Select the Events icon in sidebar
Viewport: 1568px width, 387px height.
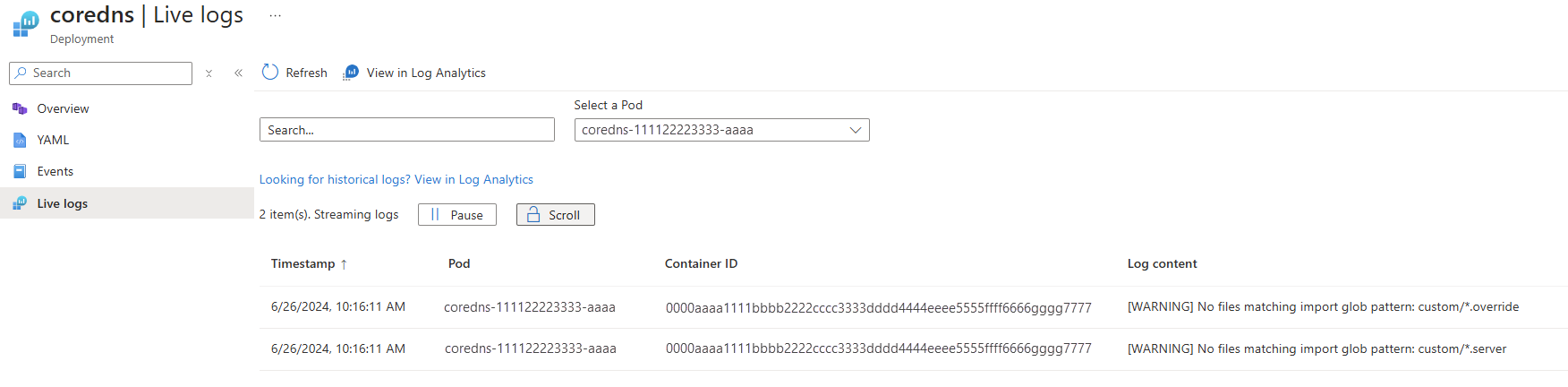tap(20, 171)
